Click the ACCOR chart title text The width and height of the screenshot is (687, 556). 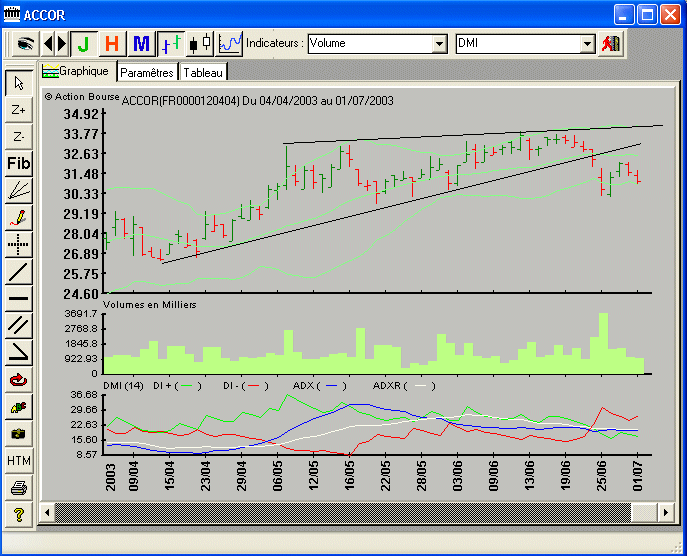257,101
